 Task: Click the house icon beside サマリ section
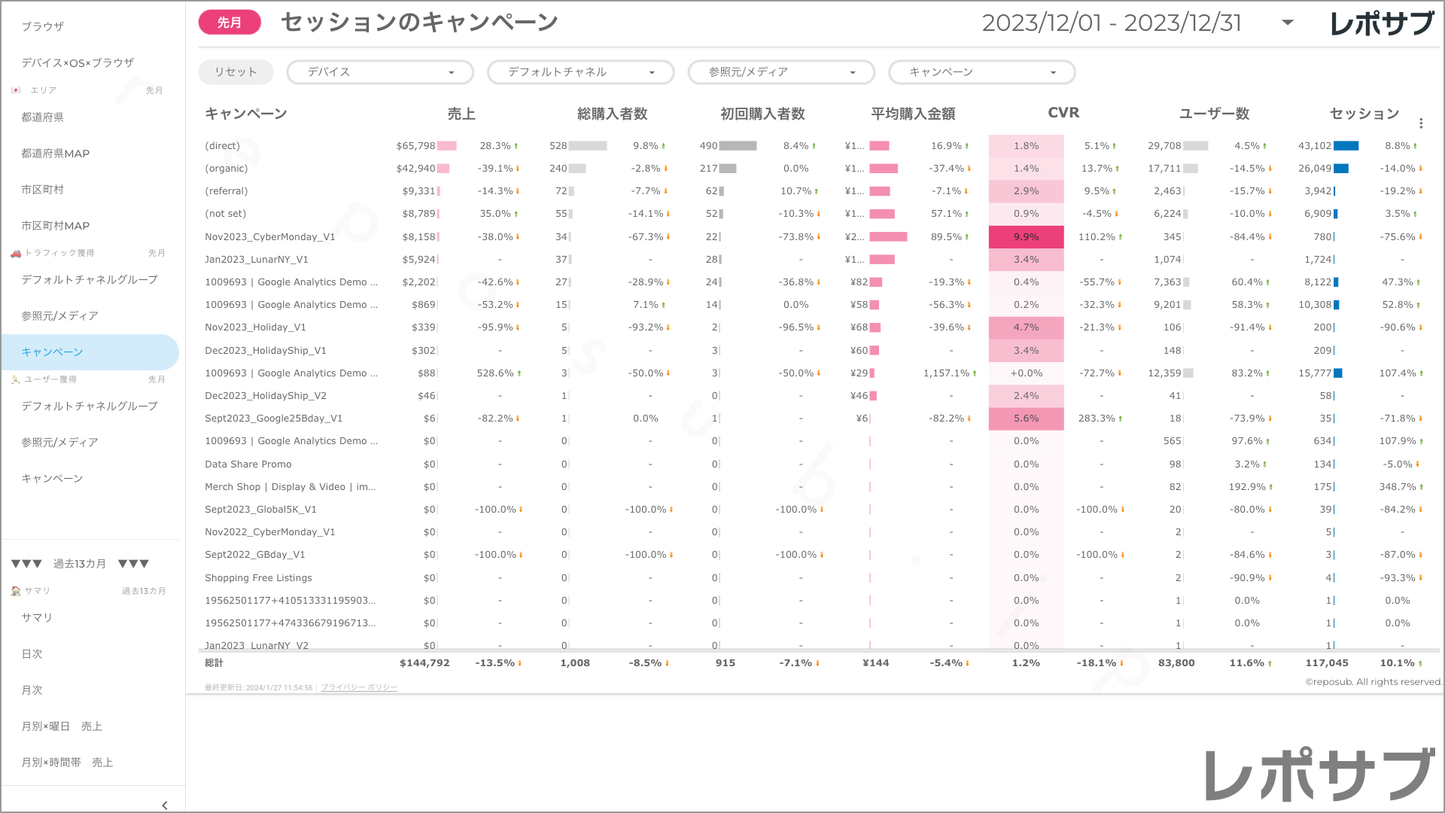click(15, 591)
